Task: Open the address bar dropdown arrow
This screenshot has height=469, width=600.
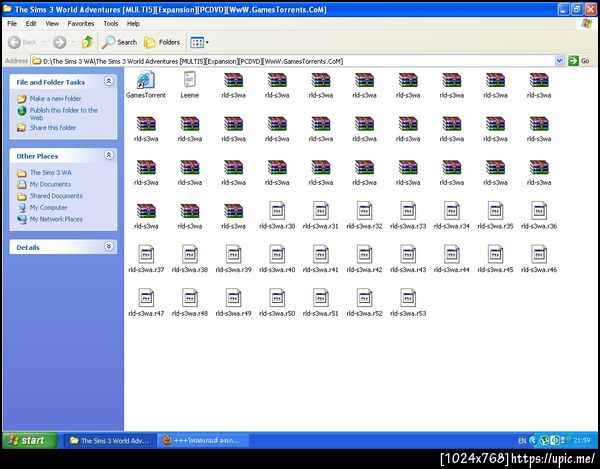Action: [559, 61]
